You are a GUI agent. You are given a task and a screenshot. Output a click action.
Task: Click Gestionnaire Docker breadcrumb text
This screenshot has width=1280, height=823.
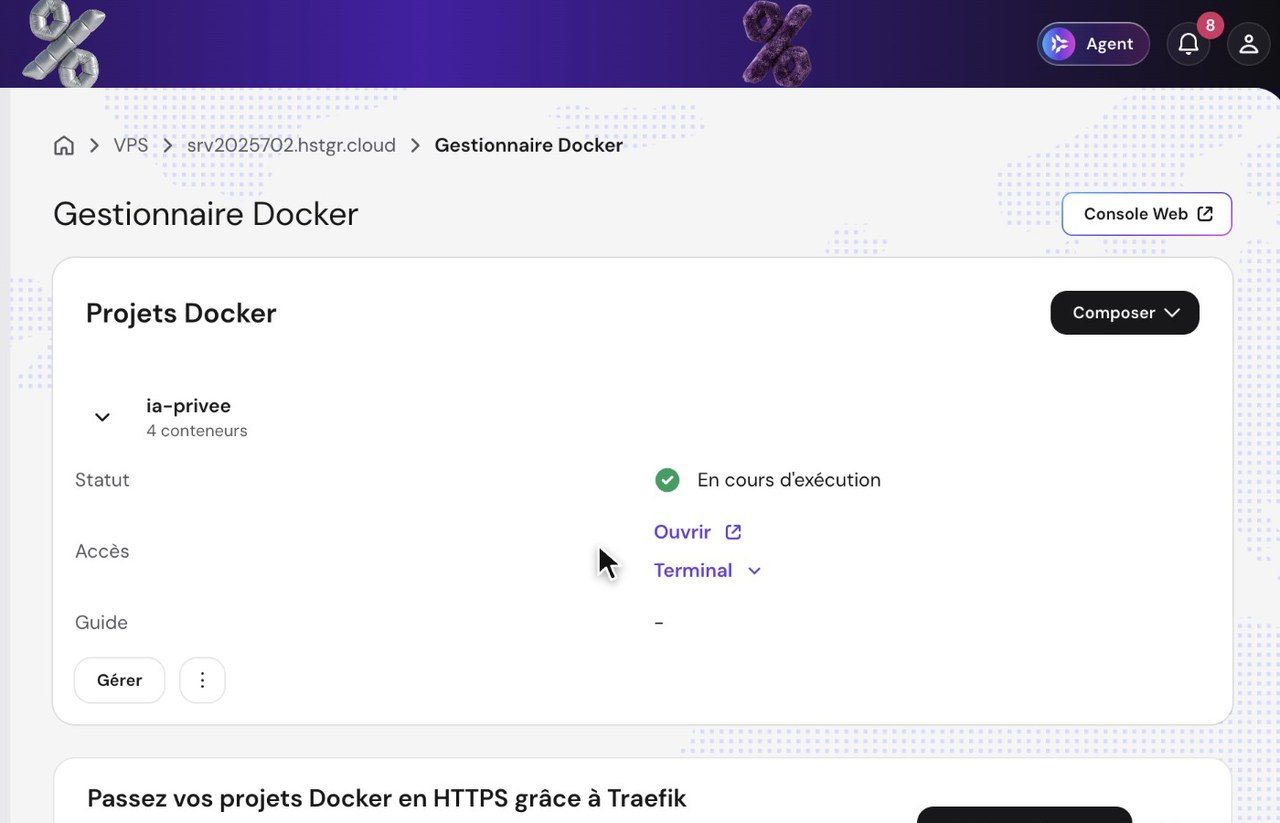(529, 146)
